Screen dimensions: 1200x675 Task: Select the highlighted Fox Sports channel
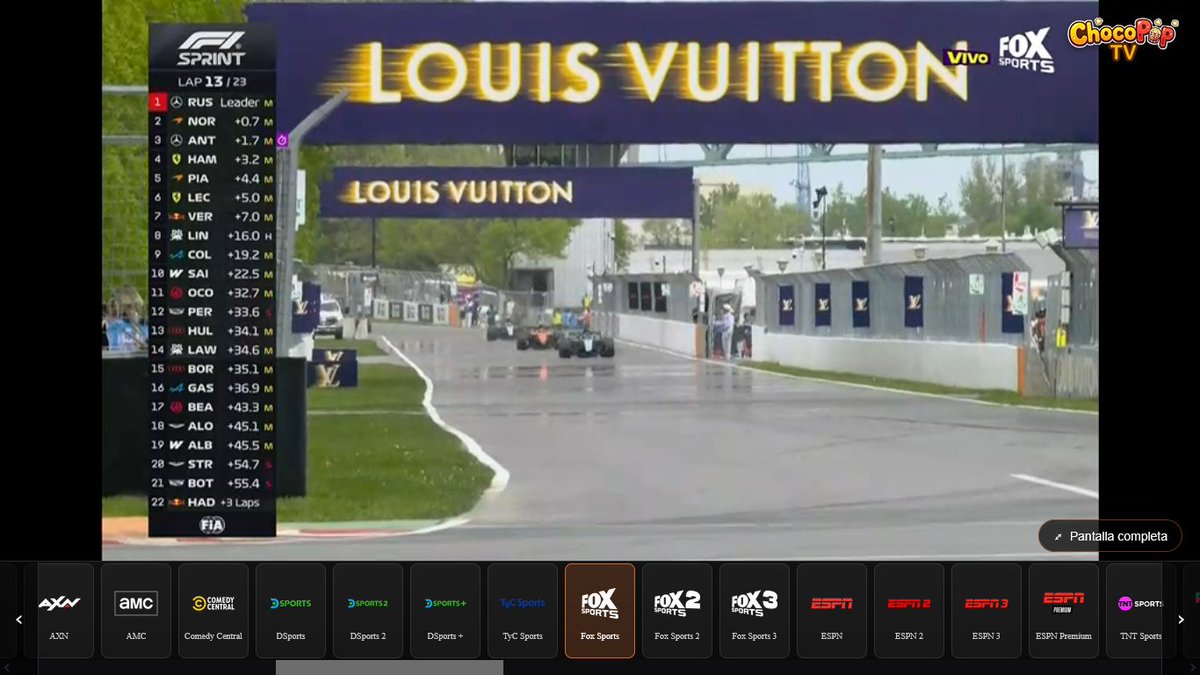click(600, 610)
